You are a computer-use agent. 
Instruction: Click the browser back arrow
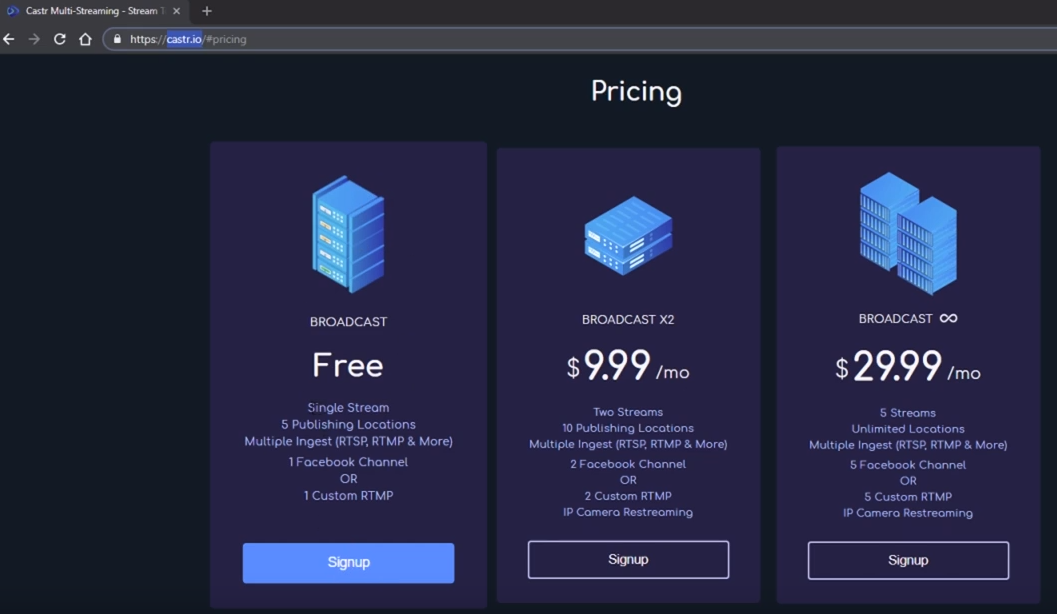9,39
